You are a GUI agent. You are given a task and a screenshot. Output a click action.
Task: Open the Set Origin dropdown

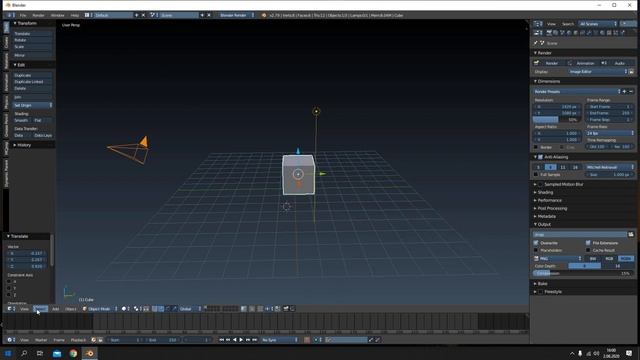pos(32,105)
